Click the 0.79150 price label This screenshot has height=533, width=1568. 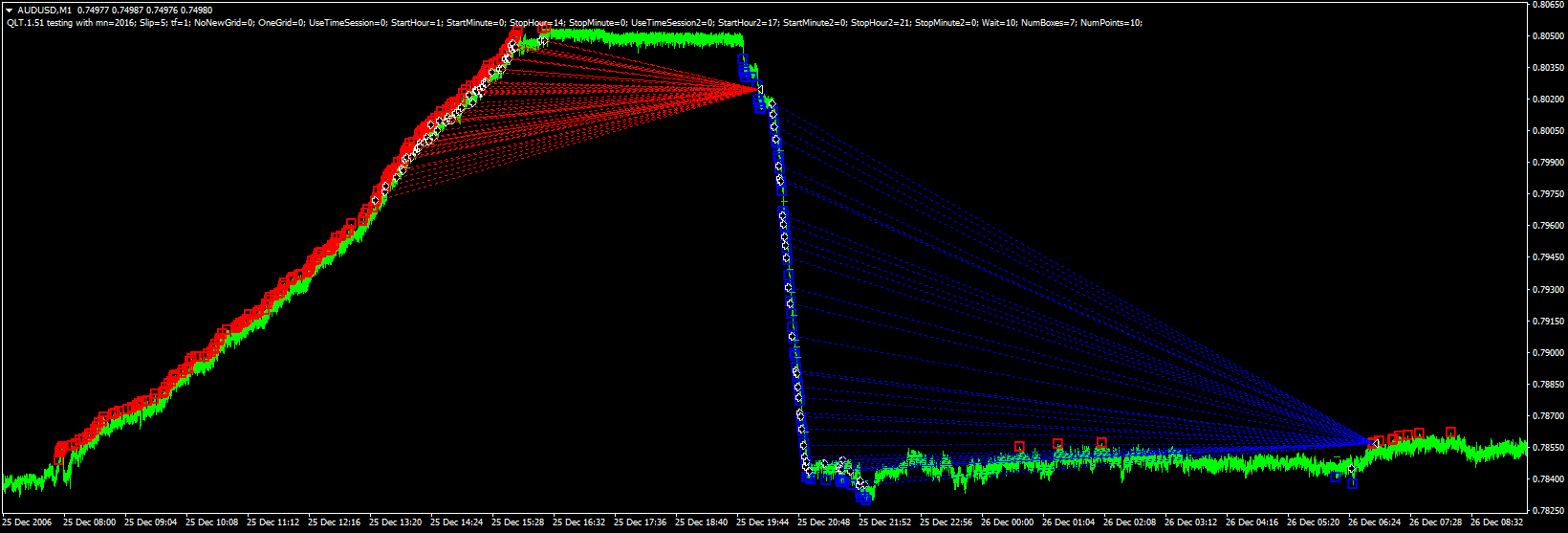pyautogui.click(x=1548, y=322)
